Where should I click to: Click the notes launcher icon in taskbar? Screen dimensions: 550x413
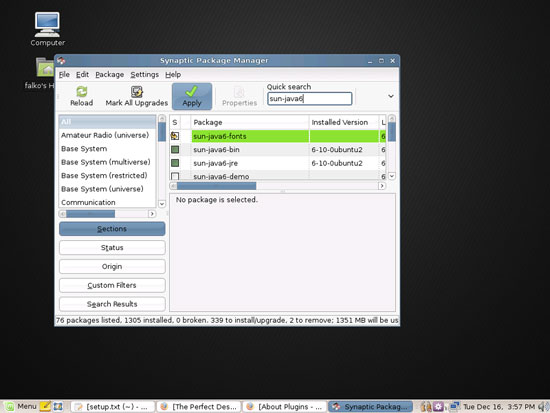45,406
